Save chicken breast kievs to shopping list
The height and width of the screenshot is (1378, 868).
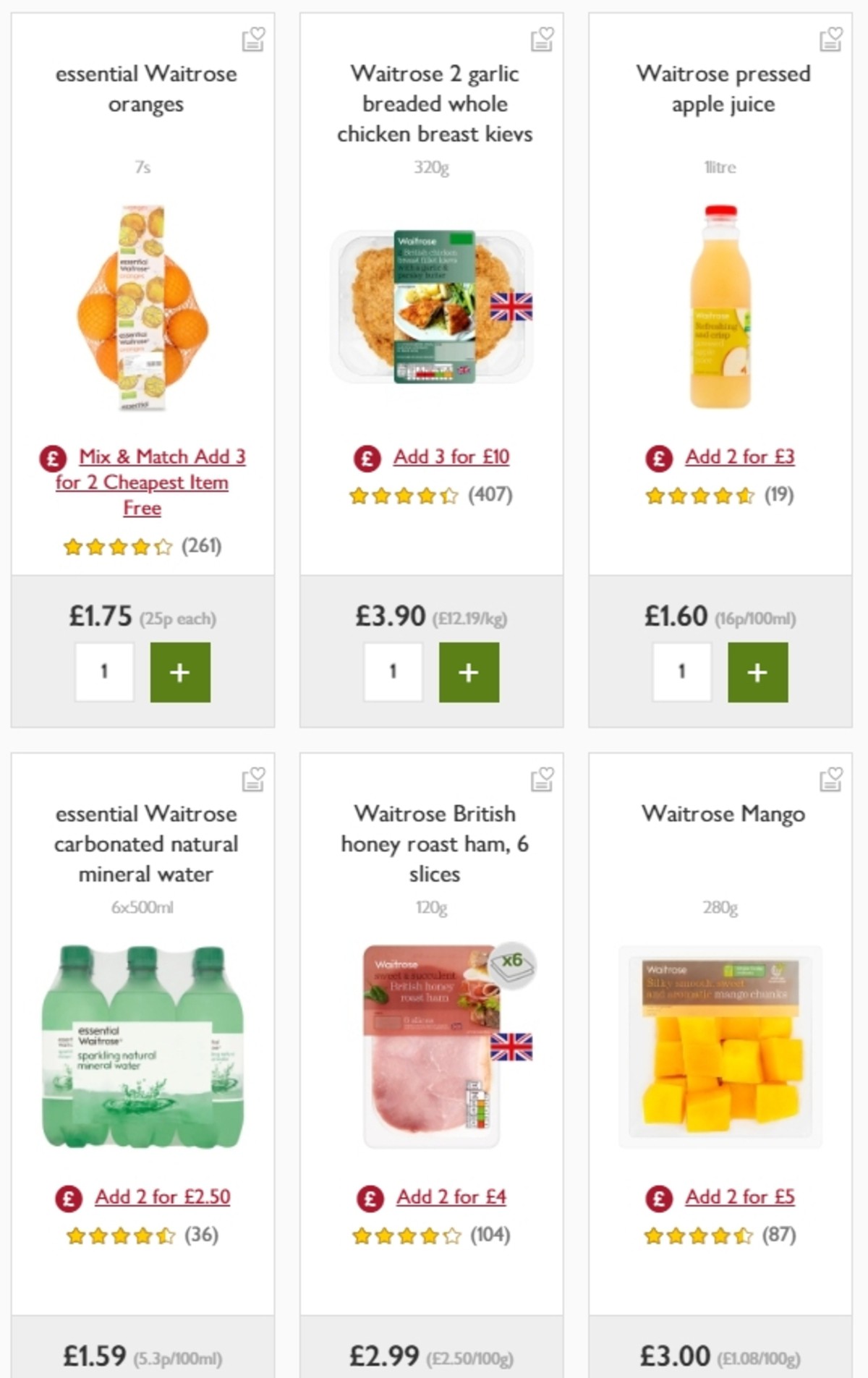pos(542,41)
